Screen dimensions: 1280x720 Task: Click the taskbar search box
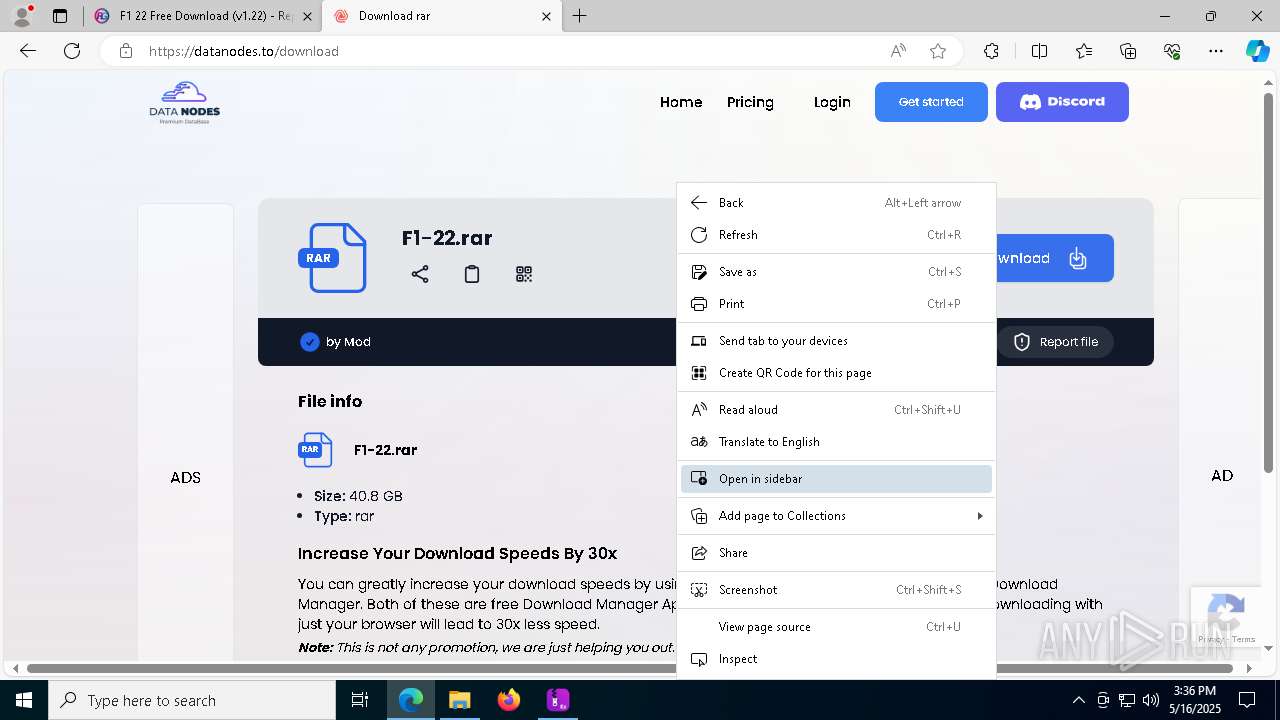coord(192,700)
